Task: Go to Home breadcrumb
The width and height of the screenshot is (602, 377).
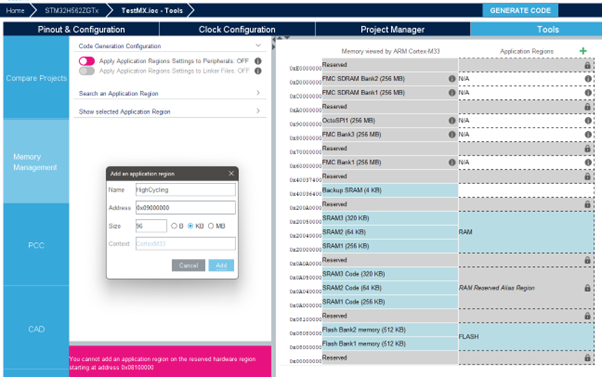Action: 15,10
